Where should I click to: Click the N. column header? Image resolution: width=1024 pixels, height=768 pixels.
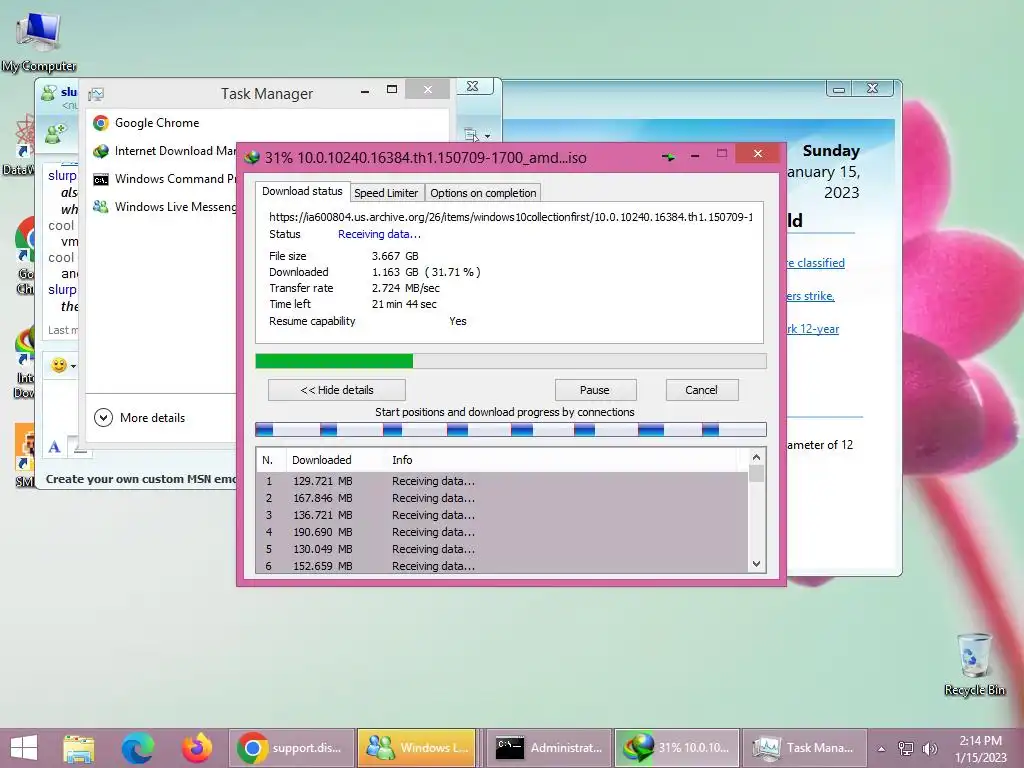click(271, 460)
